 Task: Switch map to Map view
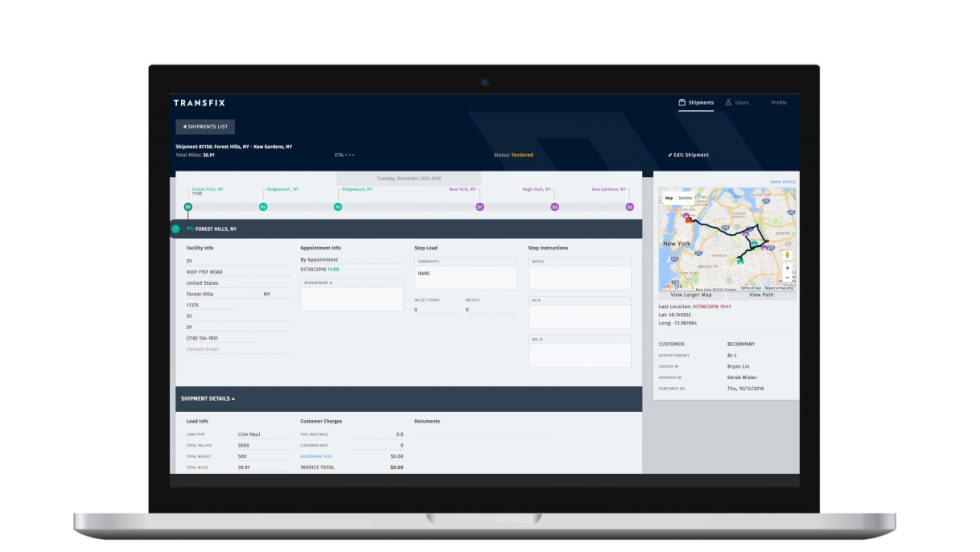(669, 198)
